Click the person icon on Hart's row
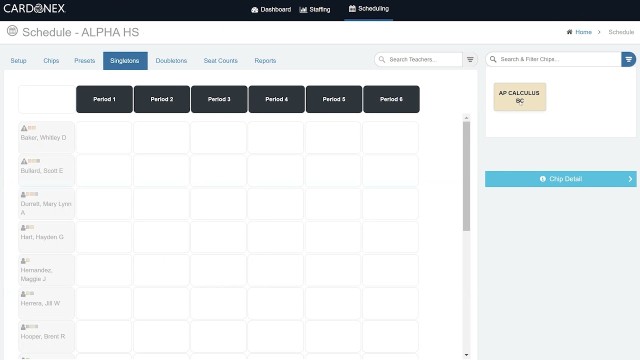 (23, 228)
